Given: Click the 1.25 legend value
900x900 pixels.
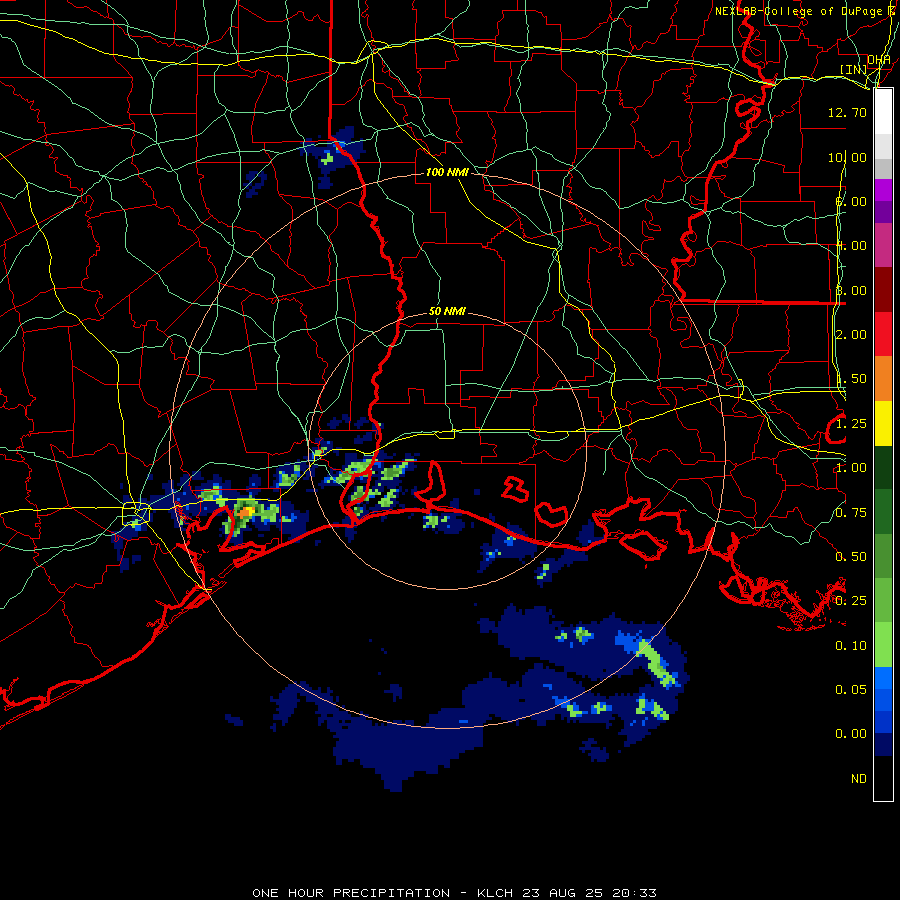Looking at the screenshot, I should point(851,424).
